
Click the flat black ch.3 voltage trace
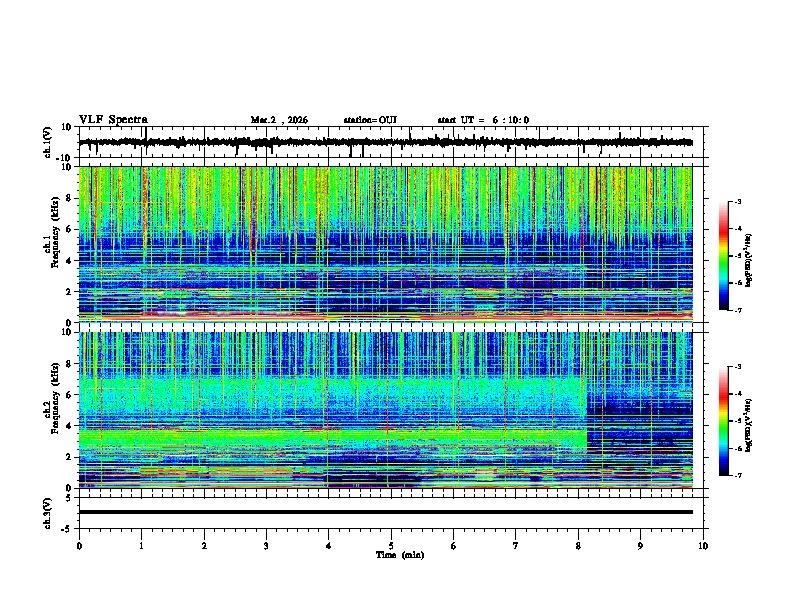click(x=385, y=512)
